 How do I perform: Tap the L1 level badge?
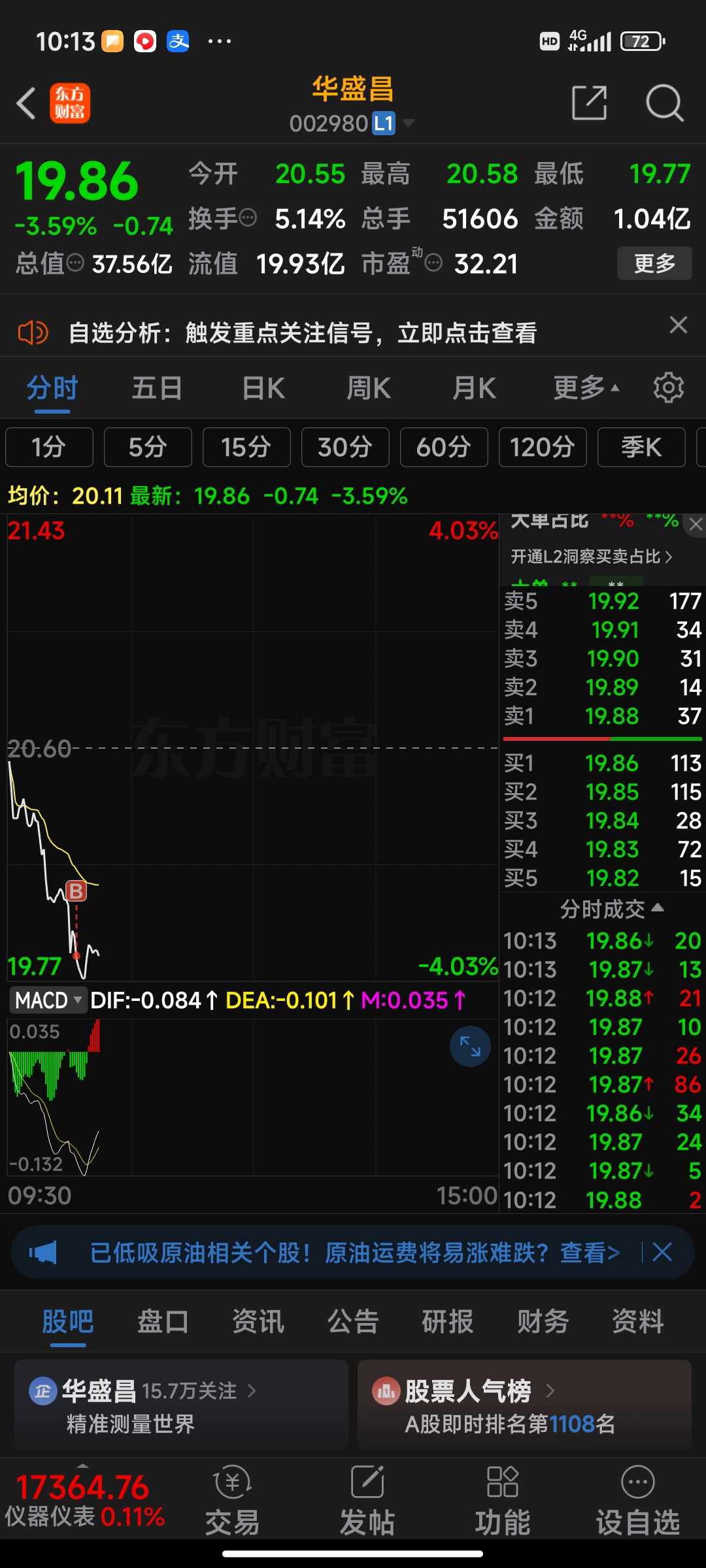[x=384, y=123]
